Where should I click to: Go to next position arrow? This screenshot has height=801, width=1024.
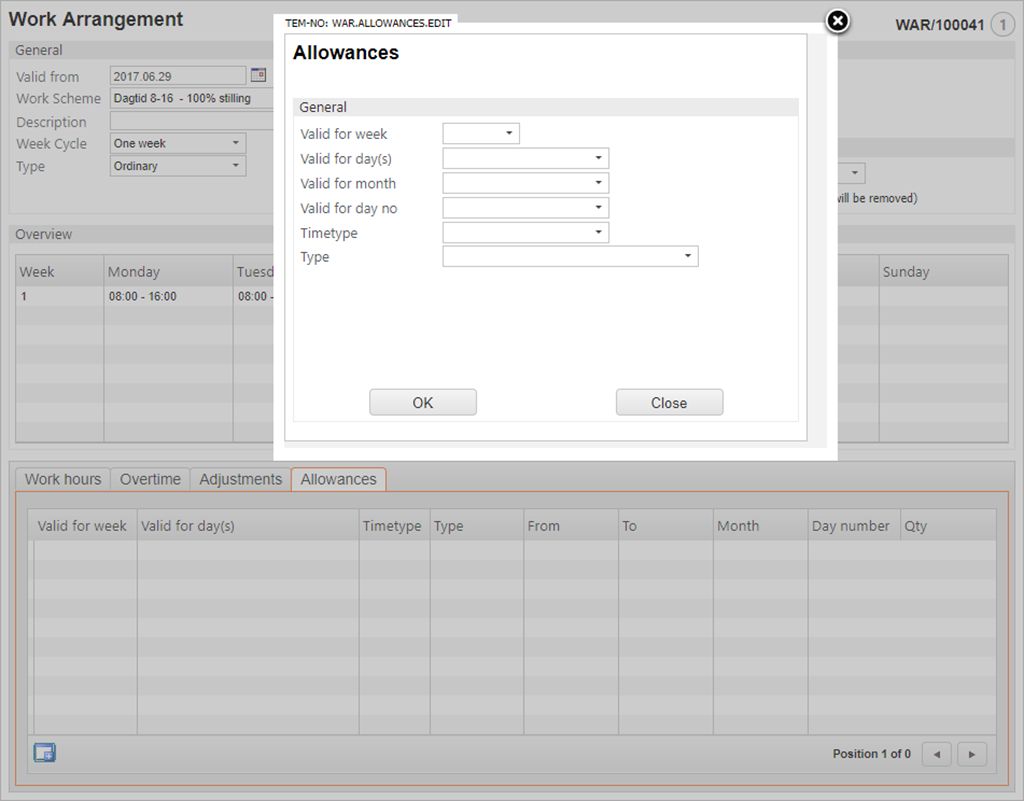[x=972, y=754]
